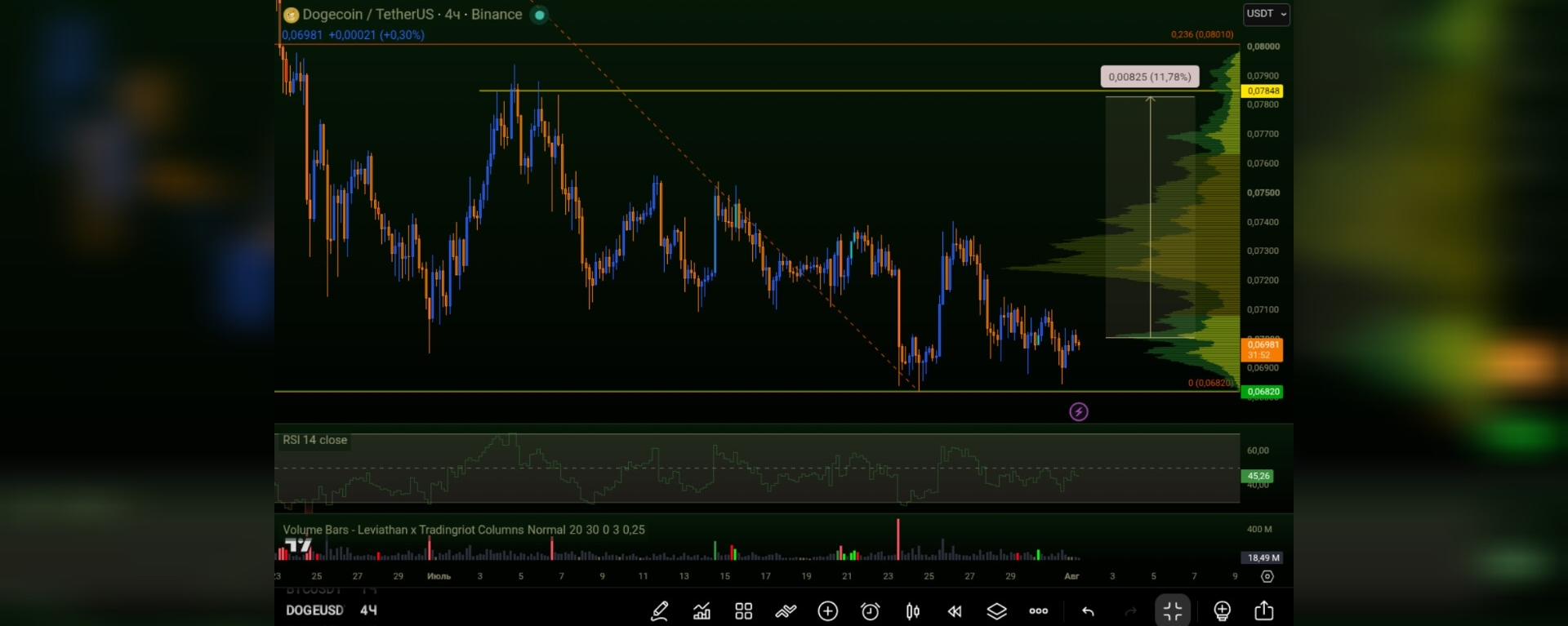Click the 60,00 RSI scale label
1568x626 pixels.
1258,451
